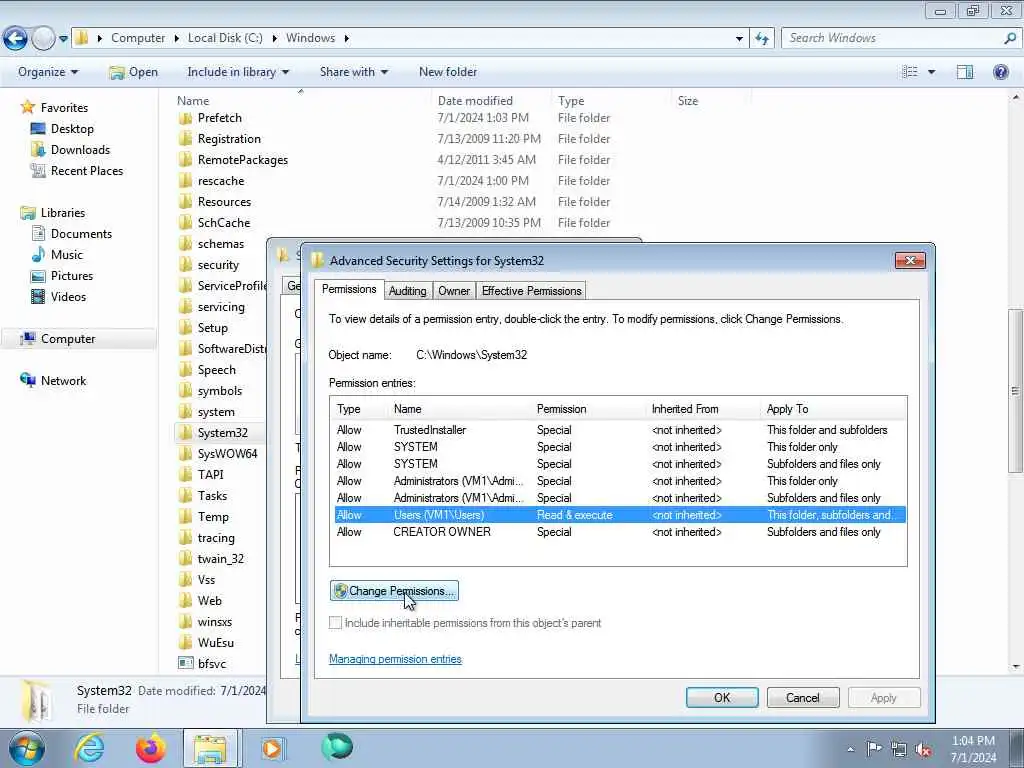
Task: Expand the arrow after Windows breadcrumb
Action: click(347, 39)
